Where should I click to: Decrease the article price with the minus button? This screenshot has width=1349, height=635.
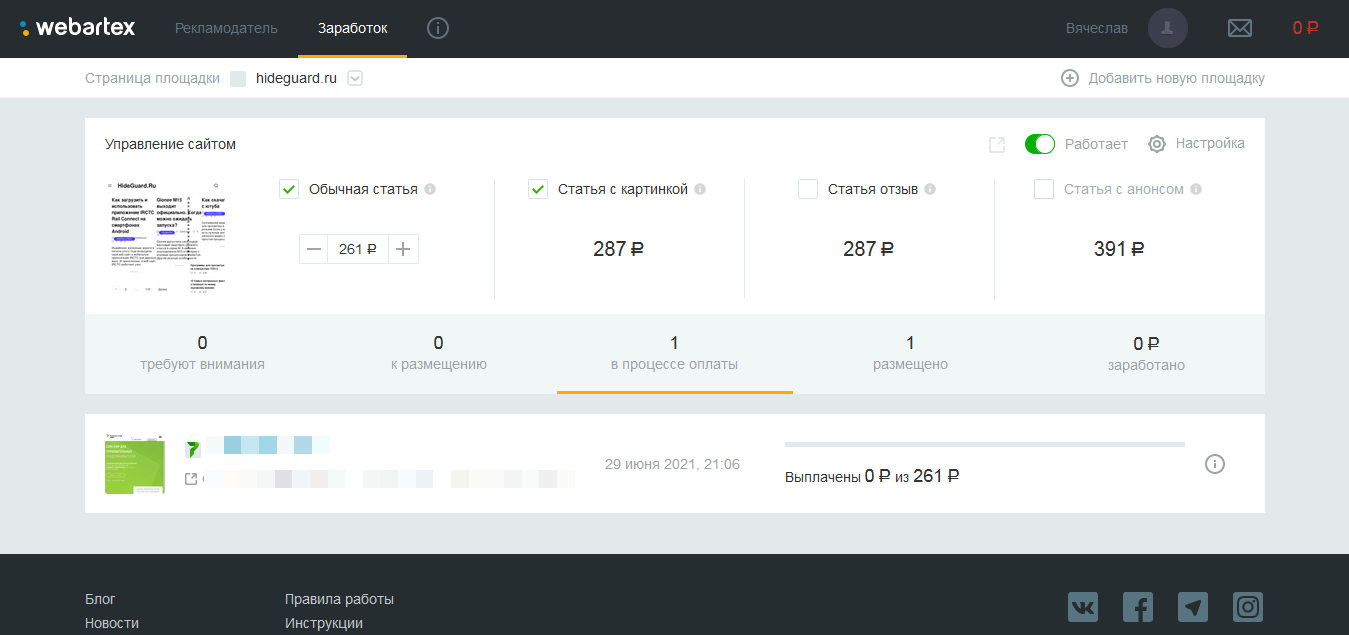pos(314,249)
